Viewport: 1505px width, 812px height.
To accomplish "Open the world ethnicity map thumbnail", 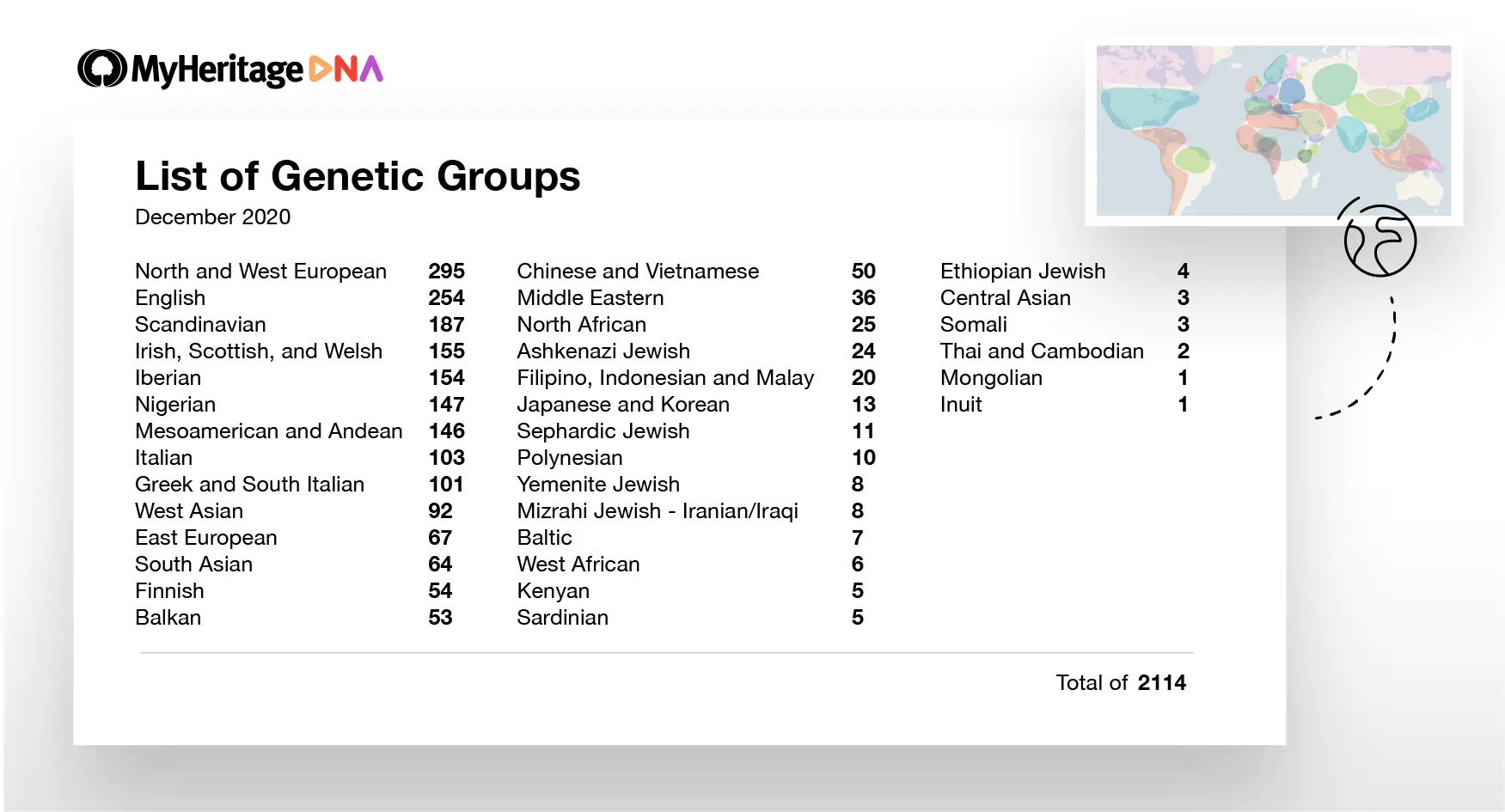I will [1273, 131].
